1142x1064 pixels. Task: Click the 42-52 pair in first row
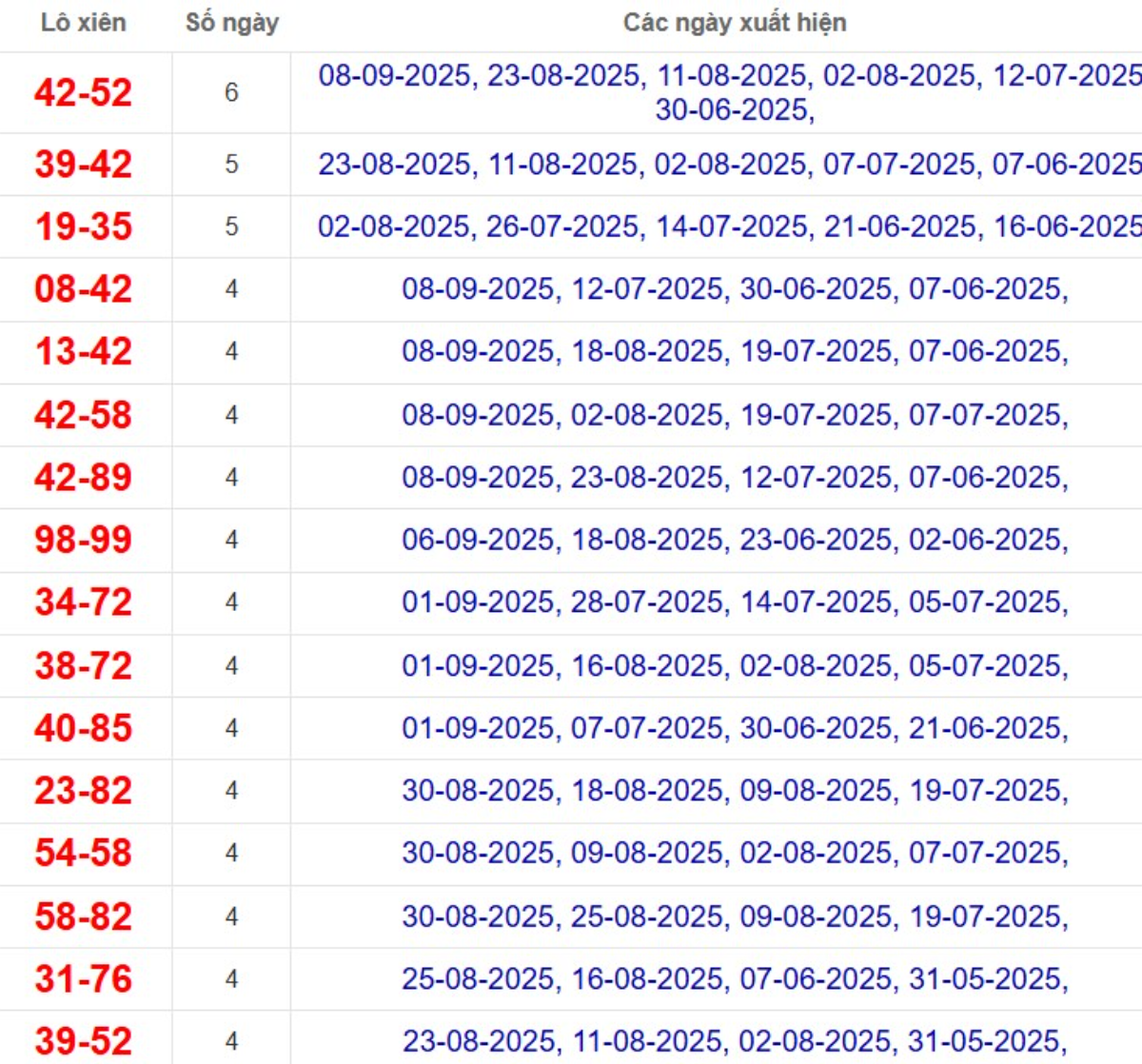(84, 92)
